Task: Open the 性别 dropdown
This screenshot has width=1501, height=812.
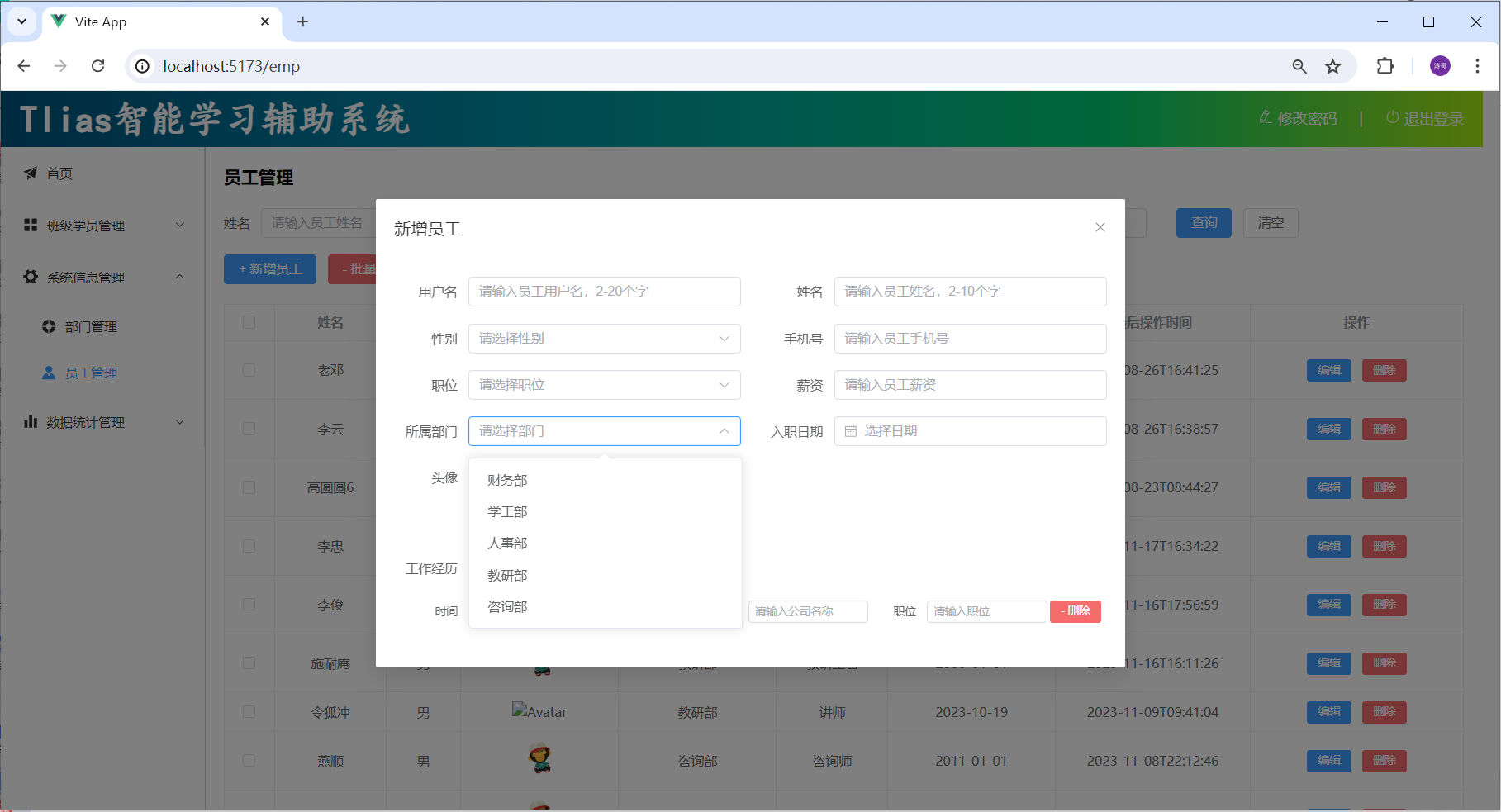Action: point(604,339)
